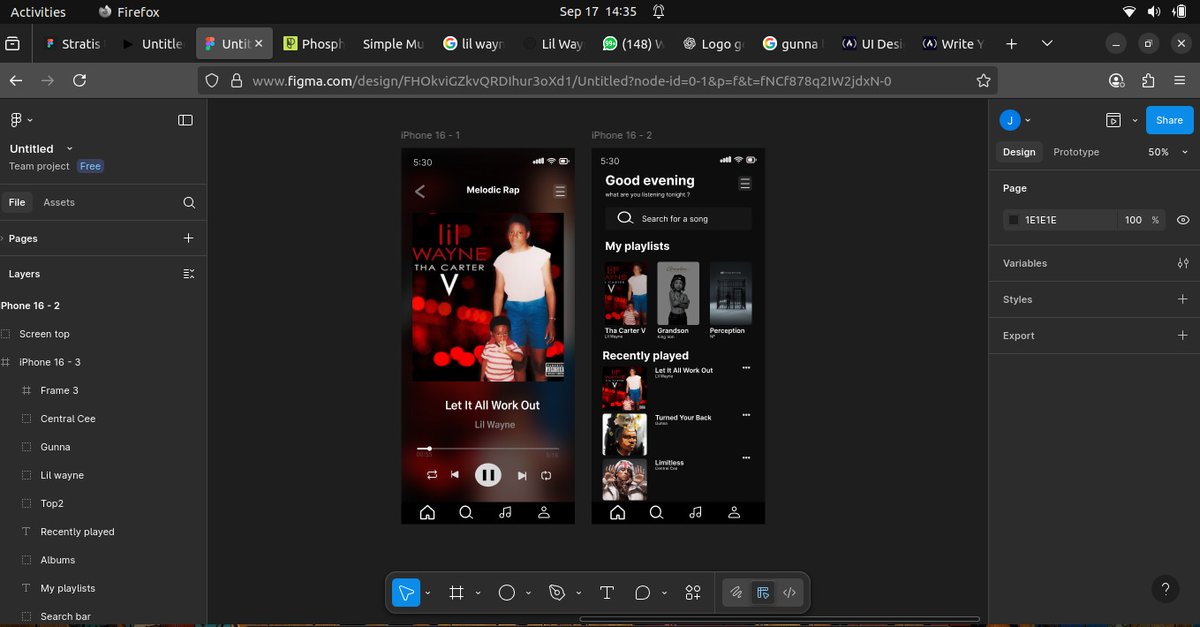Add a style with Styles plus
This screenshot has width=1200, height=627.
tap(1183, 299)
